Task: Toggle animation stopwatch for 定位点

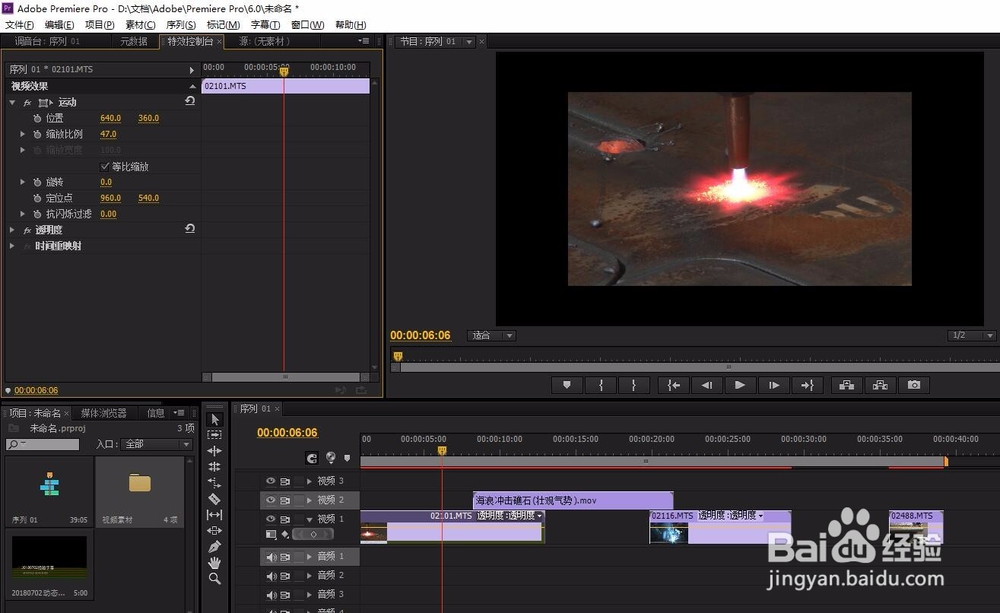Action: click(37, 198)
